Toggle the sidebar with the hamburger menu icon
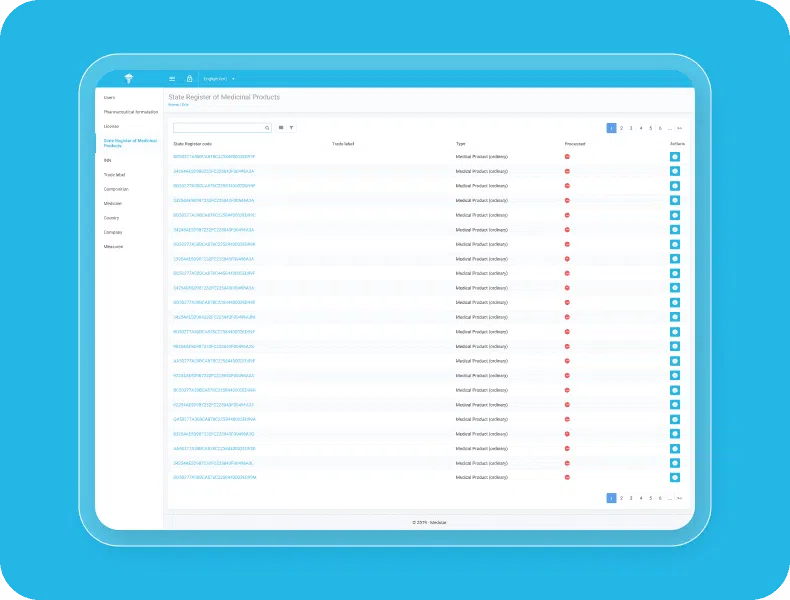Screen dimensions: 790x600 (x=172, y=79)
